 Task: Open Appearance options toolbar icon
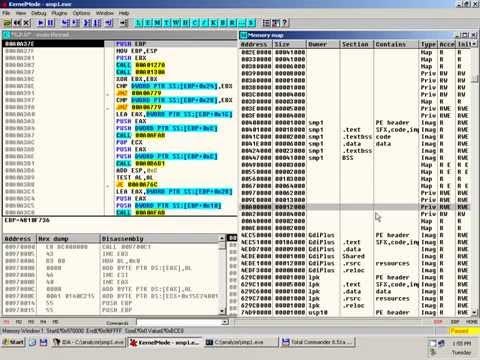[276, 23]
